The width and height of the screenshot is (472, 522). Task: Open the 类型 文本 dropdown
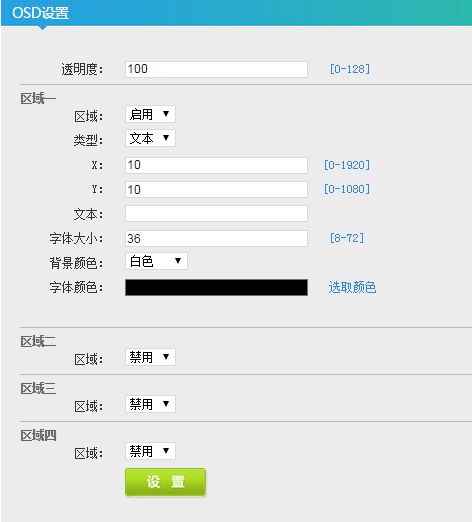[x=150, y=138]
